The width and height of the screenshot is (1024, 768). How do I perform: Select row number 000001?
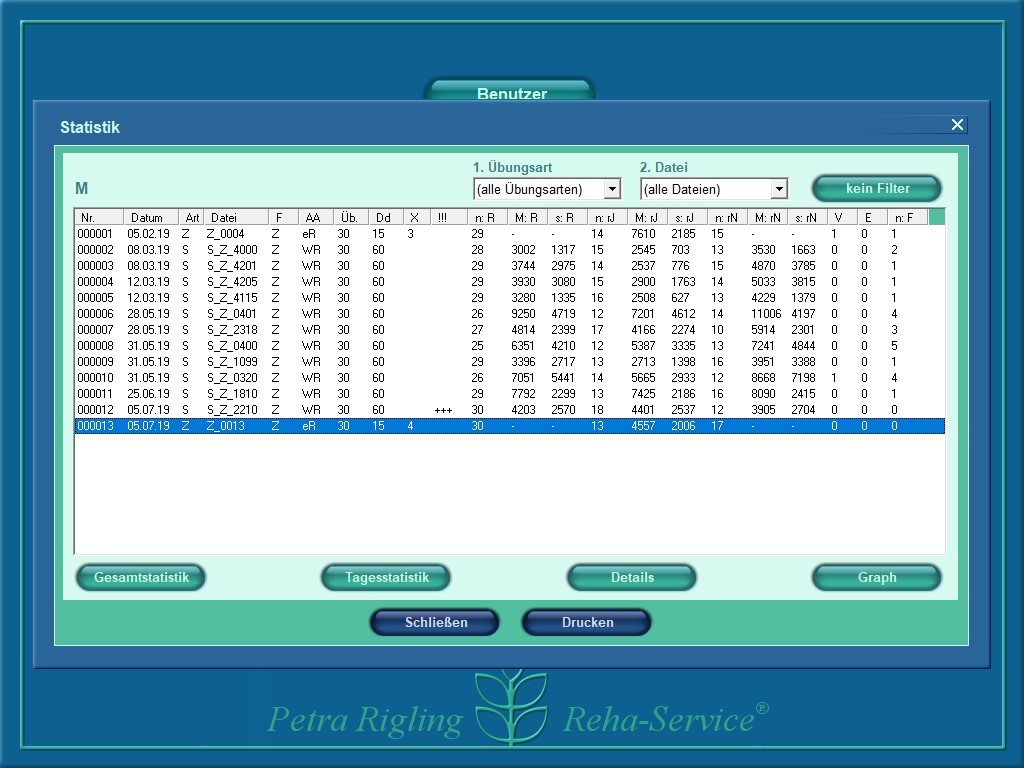tap(509, 234)
